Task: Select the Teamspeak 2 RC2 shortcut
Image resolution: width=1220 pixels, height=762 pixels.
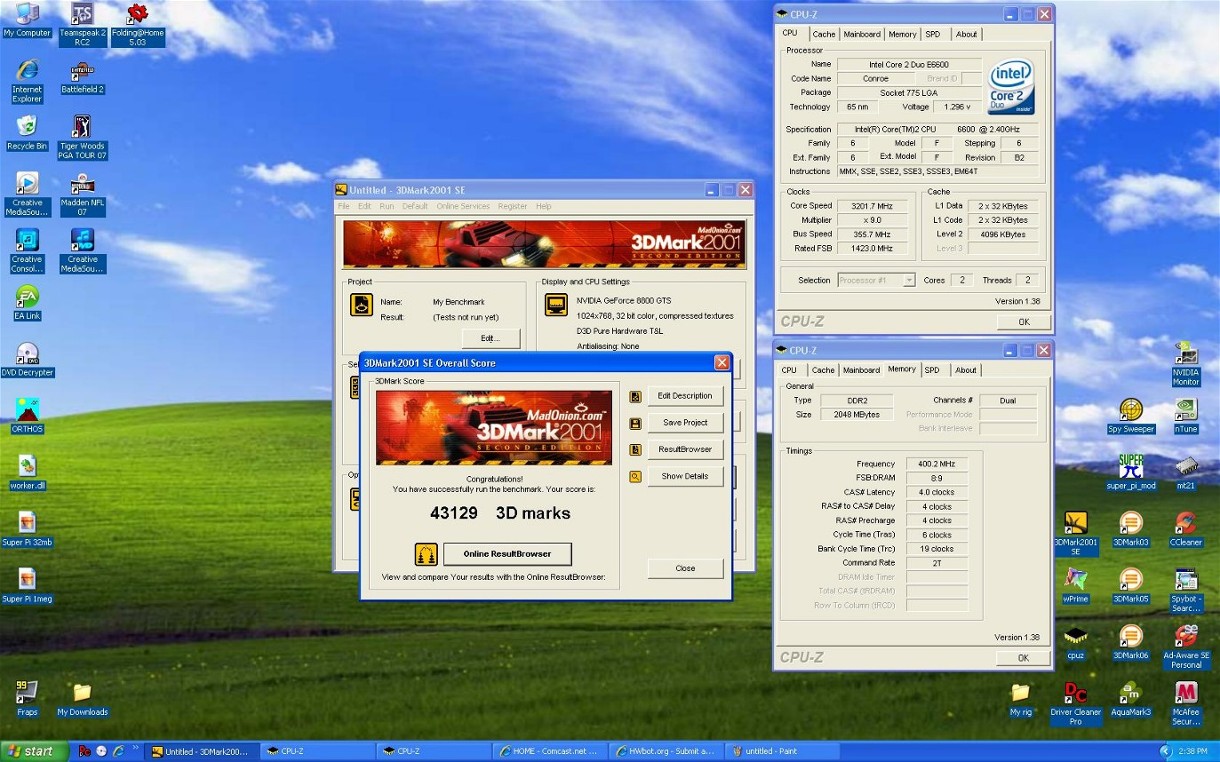Action: point(82,25)
